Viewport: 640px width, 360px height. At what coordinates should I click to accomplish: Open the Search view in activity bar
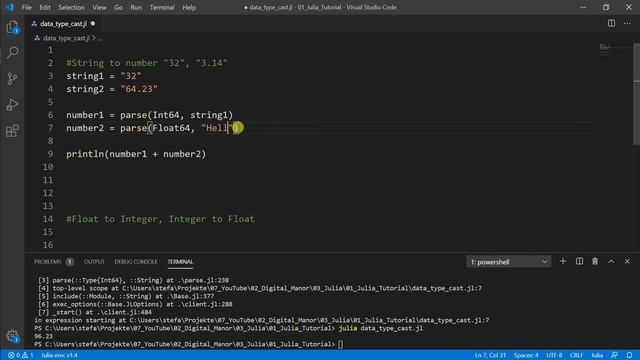coord(12,52)
